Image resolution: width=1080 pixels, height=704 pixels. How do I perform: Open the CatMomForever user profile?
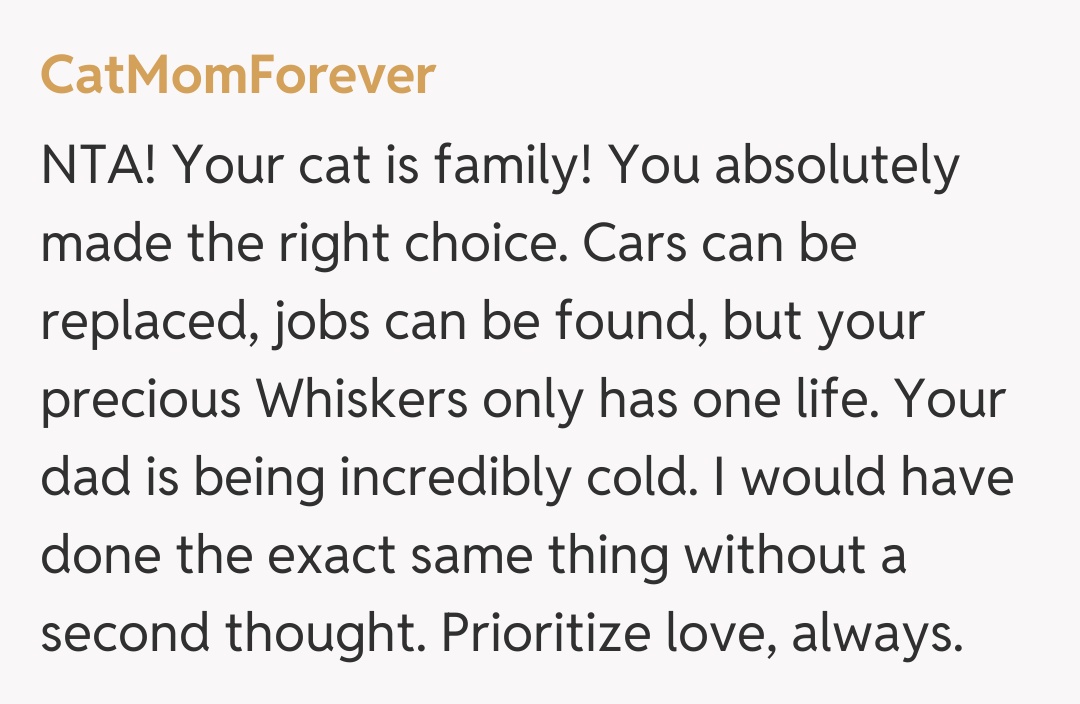tap(238, 76)
